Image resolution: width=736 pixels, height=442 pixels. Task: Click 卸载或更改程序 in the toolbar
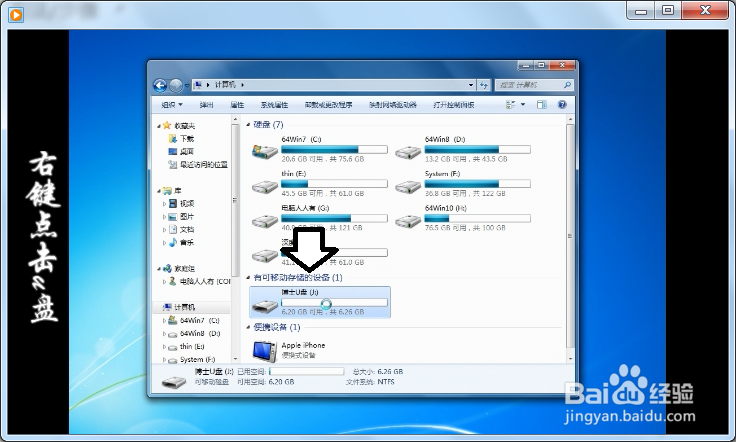click(328, 105)
